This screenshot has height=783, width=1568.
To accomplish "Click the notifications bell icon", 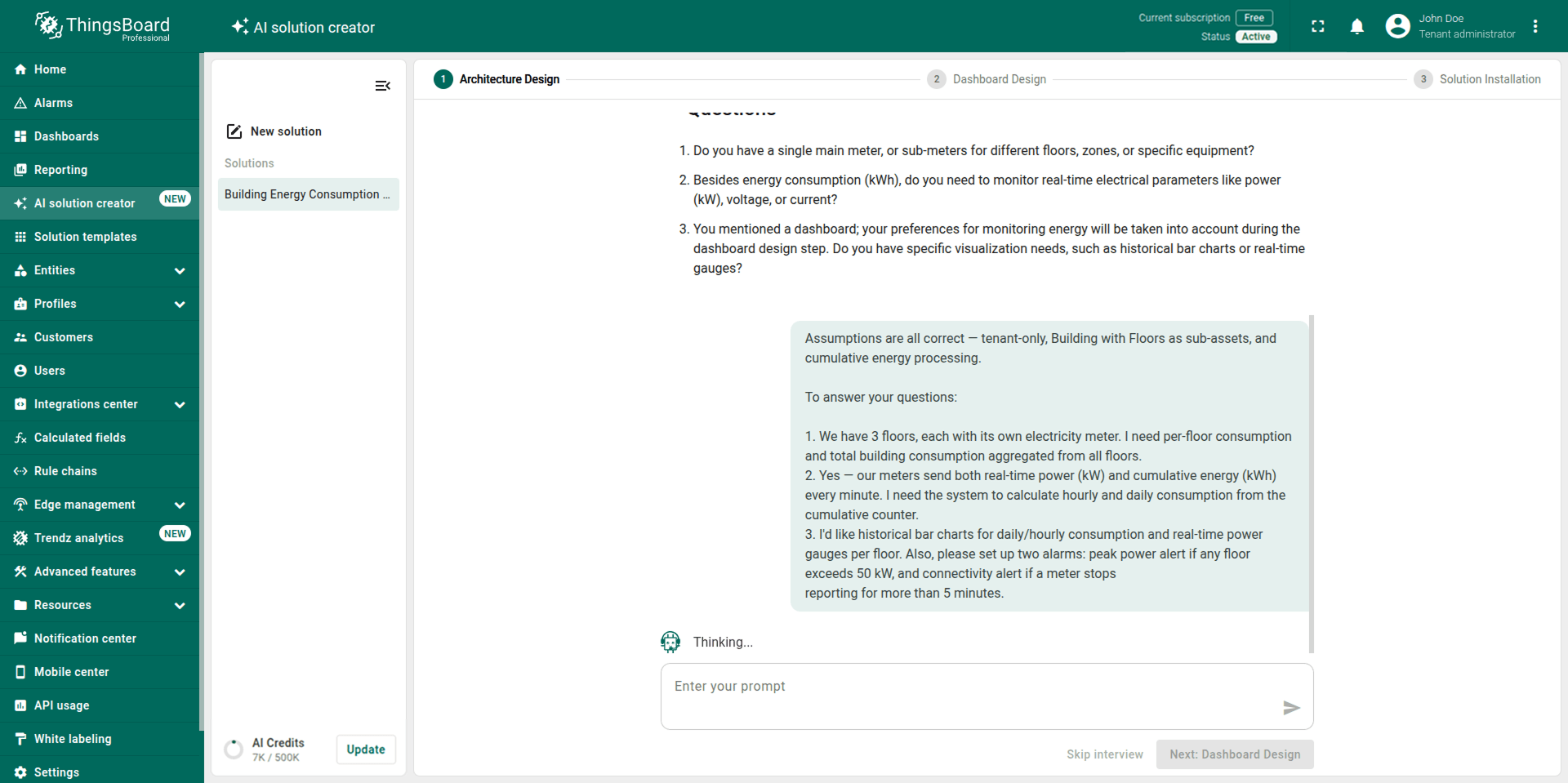I will point(1356,27).
